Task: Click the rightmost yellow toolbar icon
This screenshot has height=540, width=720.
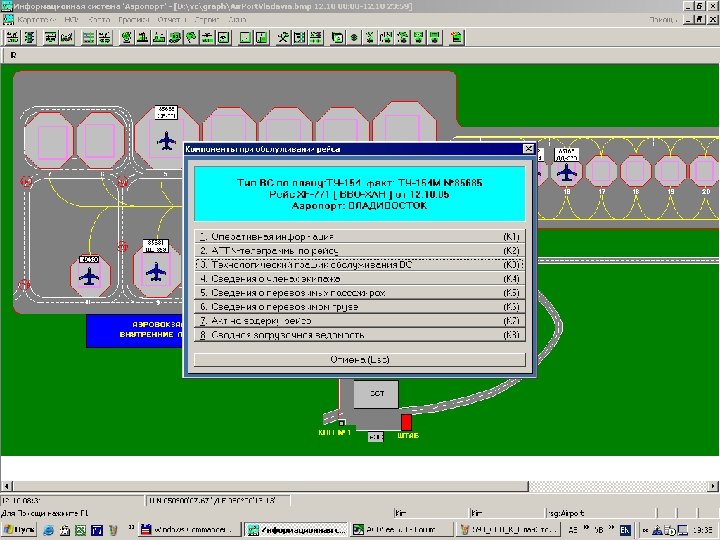Action: click(x=456, y=38)
